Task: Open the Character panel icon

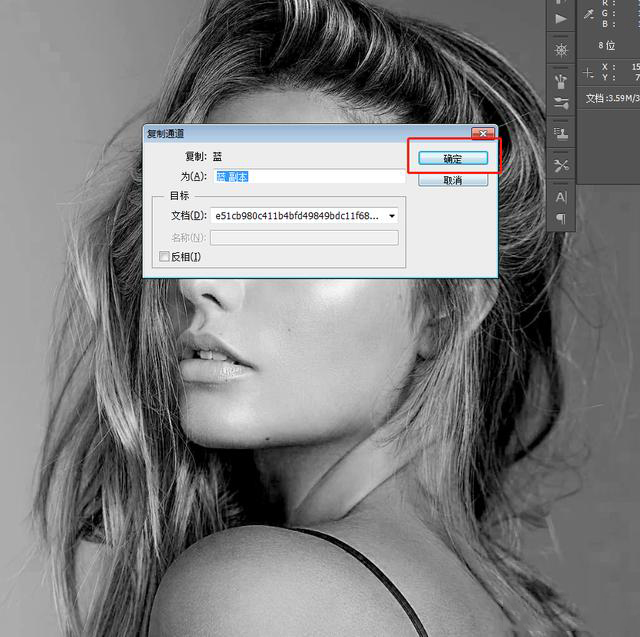Action: [561, 198]
